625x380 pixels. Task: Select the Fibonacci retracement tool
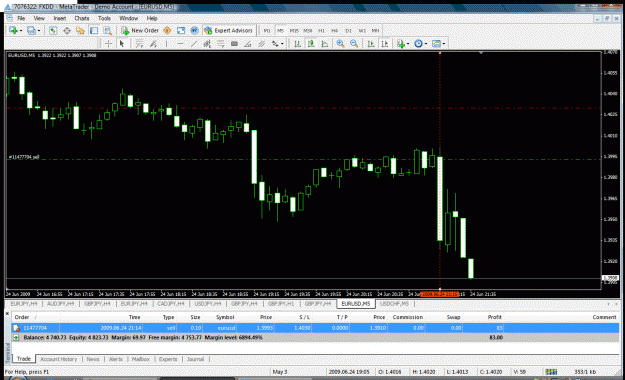(221, 44)
